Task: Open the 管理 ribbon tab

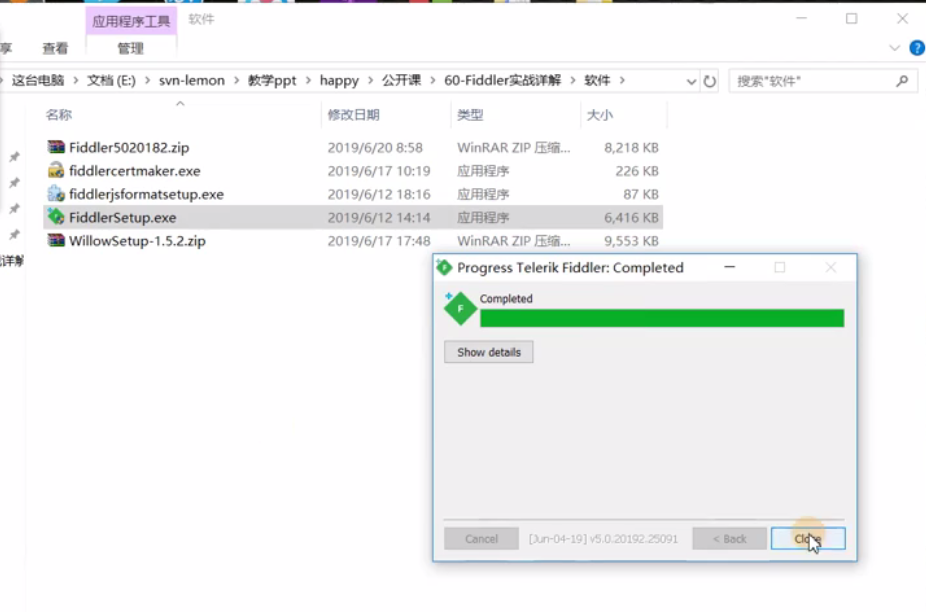Action: tap(131, 48)
